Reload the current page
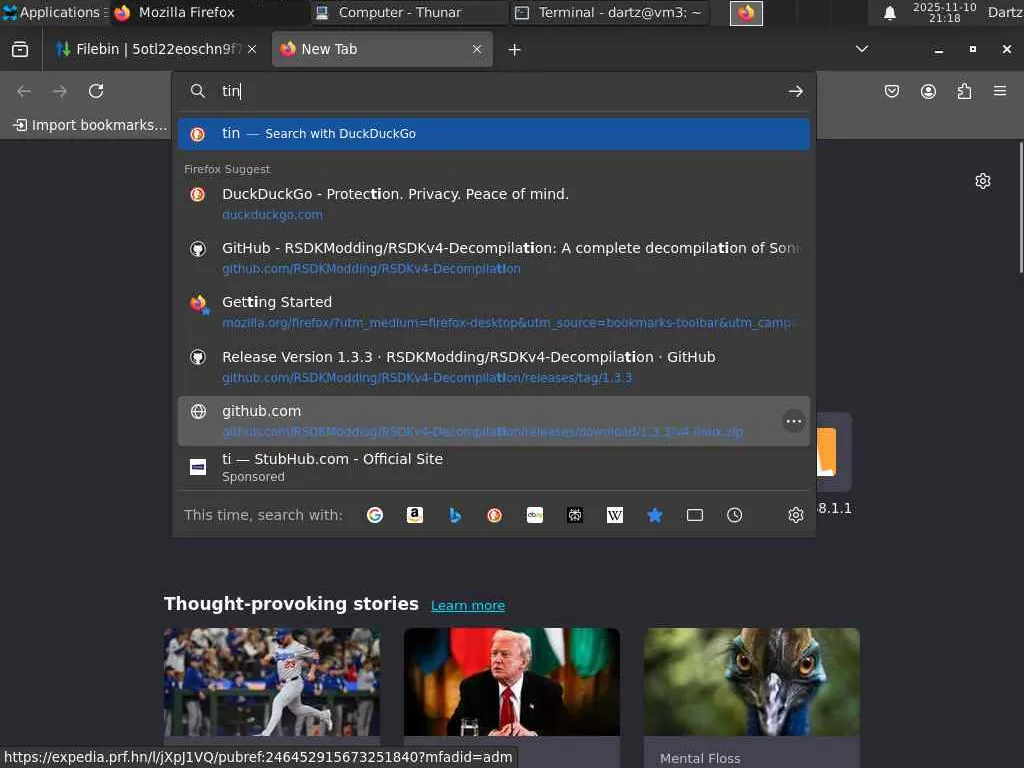This screenshot has width=1024, height=768. [96, 91]
